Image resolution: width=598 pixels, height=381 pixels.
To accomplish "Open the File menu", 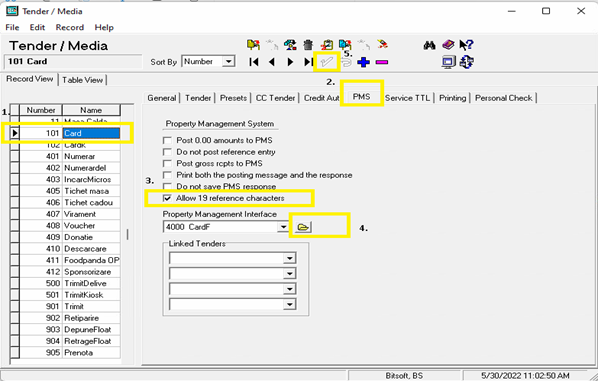I will [x=12, y=27].
